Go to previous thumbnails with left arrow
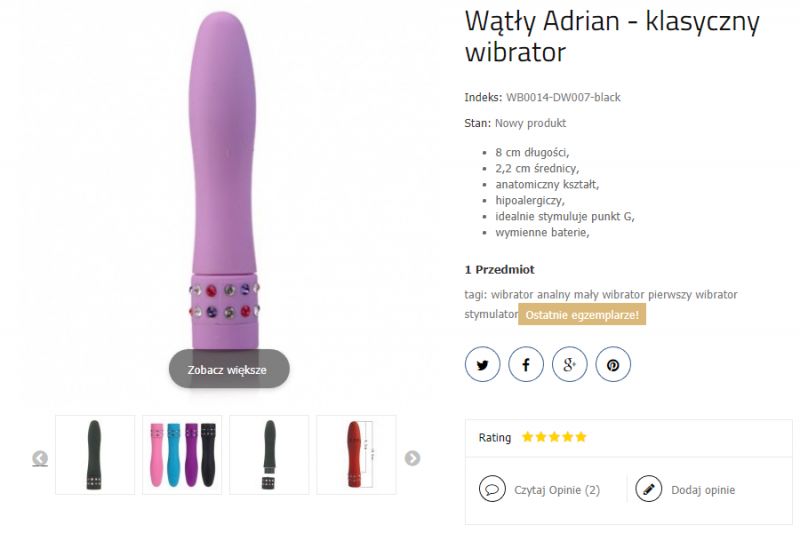This screenshot has height=533, width=800. click(40, 459)
